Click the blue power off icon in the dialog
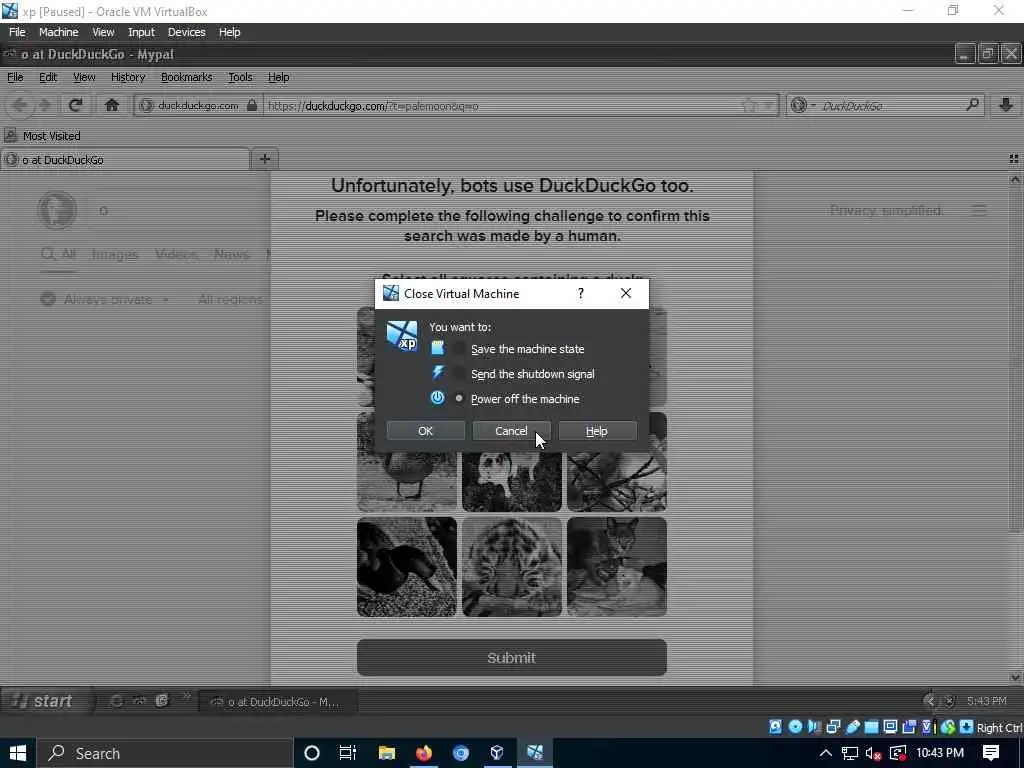1024x768 pixels. coord(438,398)
